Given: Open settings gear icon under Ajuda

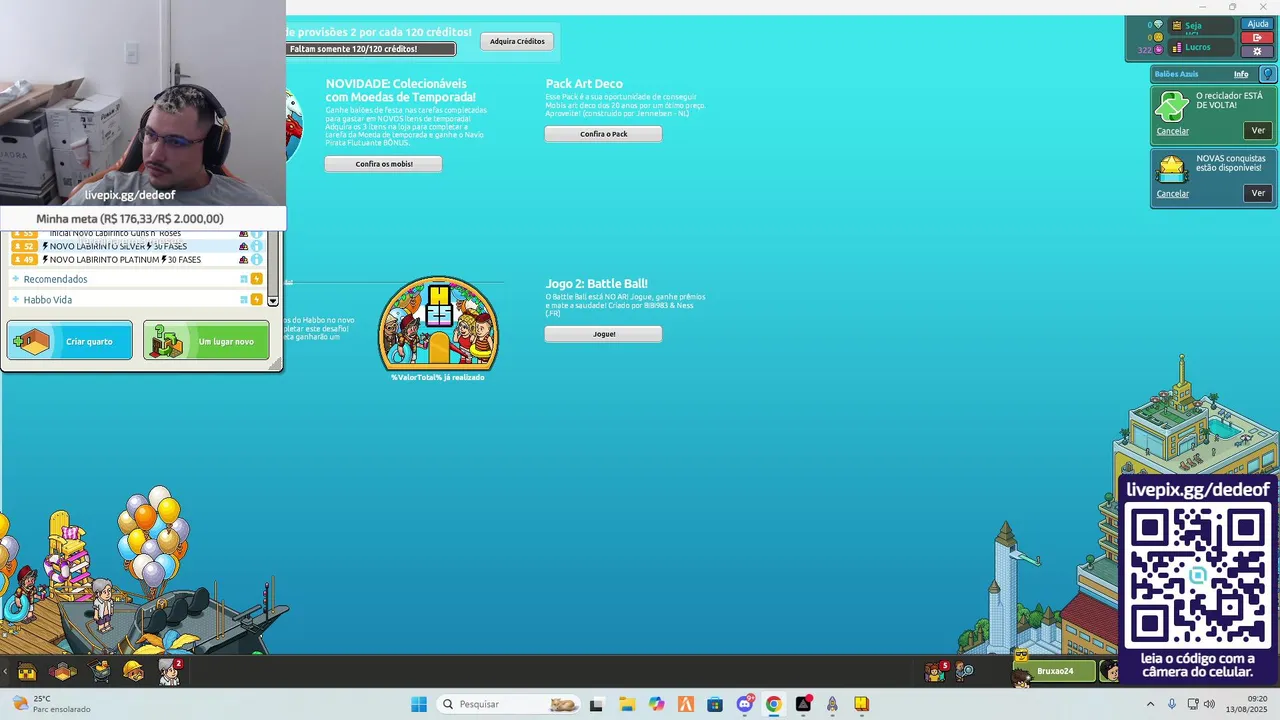Looking at the screenshot, I should click(x=1257, y=51).
